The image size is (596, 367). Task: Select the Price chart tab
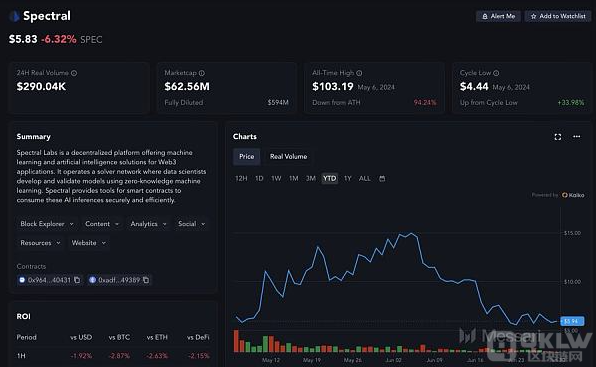pyautogui.click(x=247, y=157)
